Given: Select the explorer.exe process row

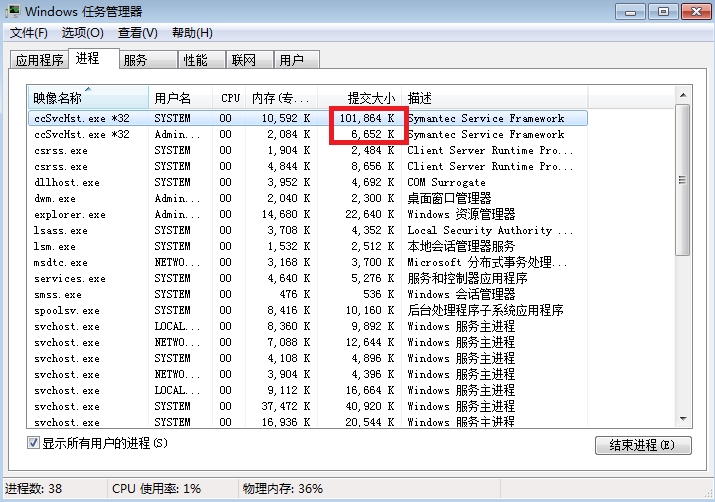Looking at the screenshot, I should 70,214.
